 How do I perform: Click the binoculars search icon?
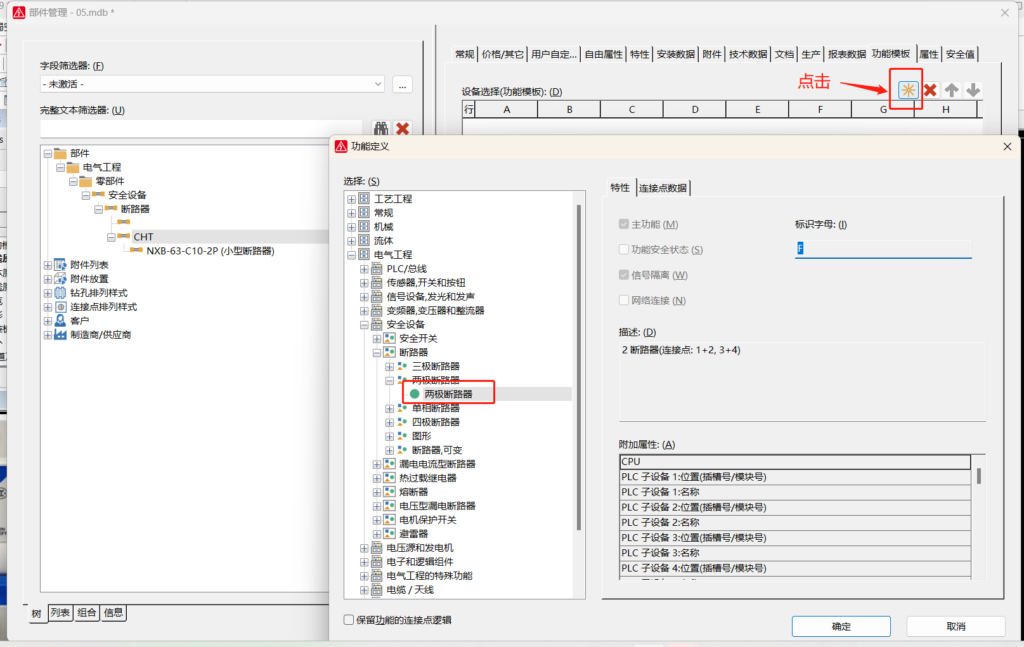(381, 129)
